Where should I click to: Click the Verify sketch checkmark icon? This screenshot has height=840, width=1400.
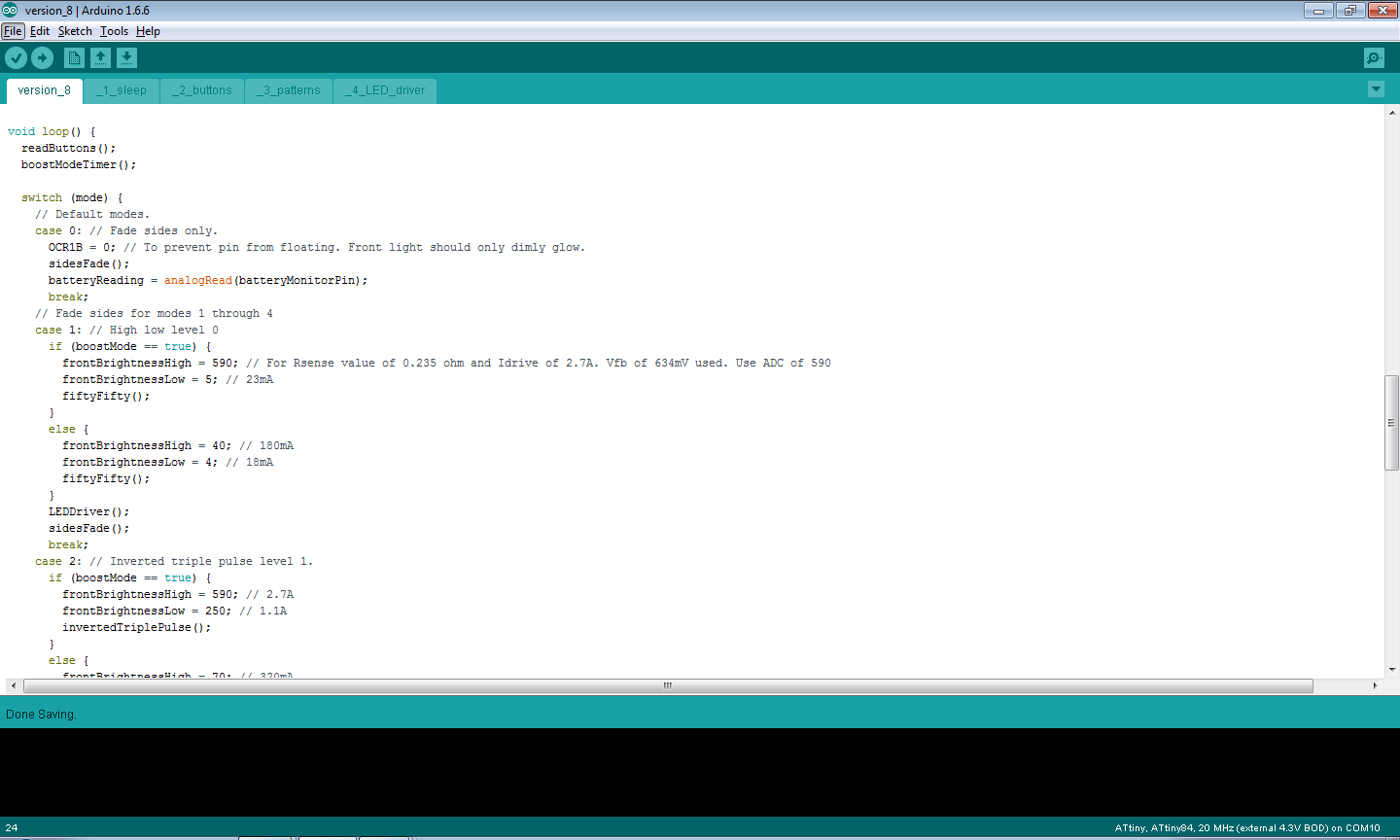click(16, 57)
